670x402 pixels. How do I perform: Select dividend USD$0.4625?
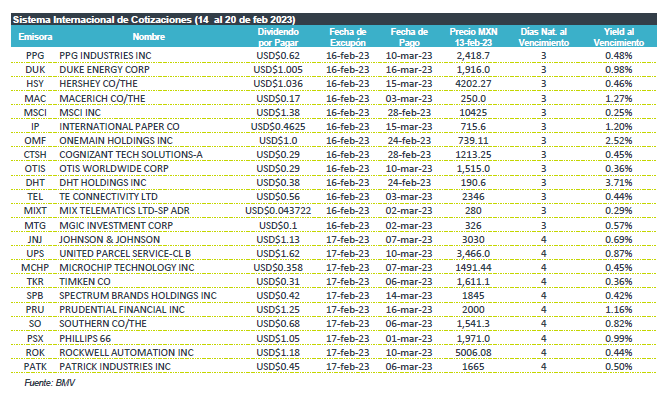click(278, 127)
